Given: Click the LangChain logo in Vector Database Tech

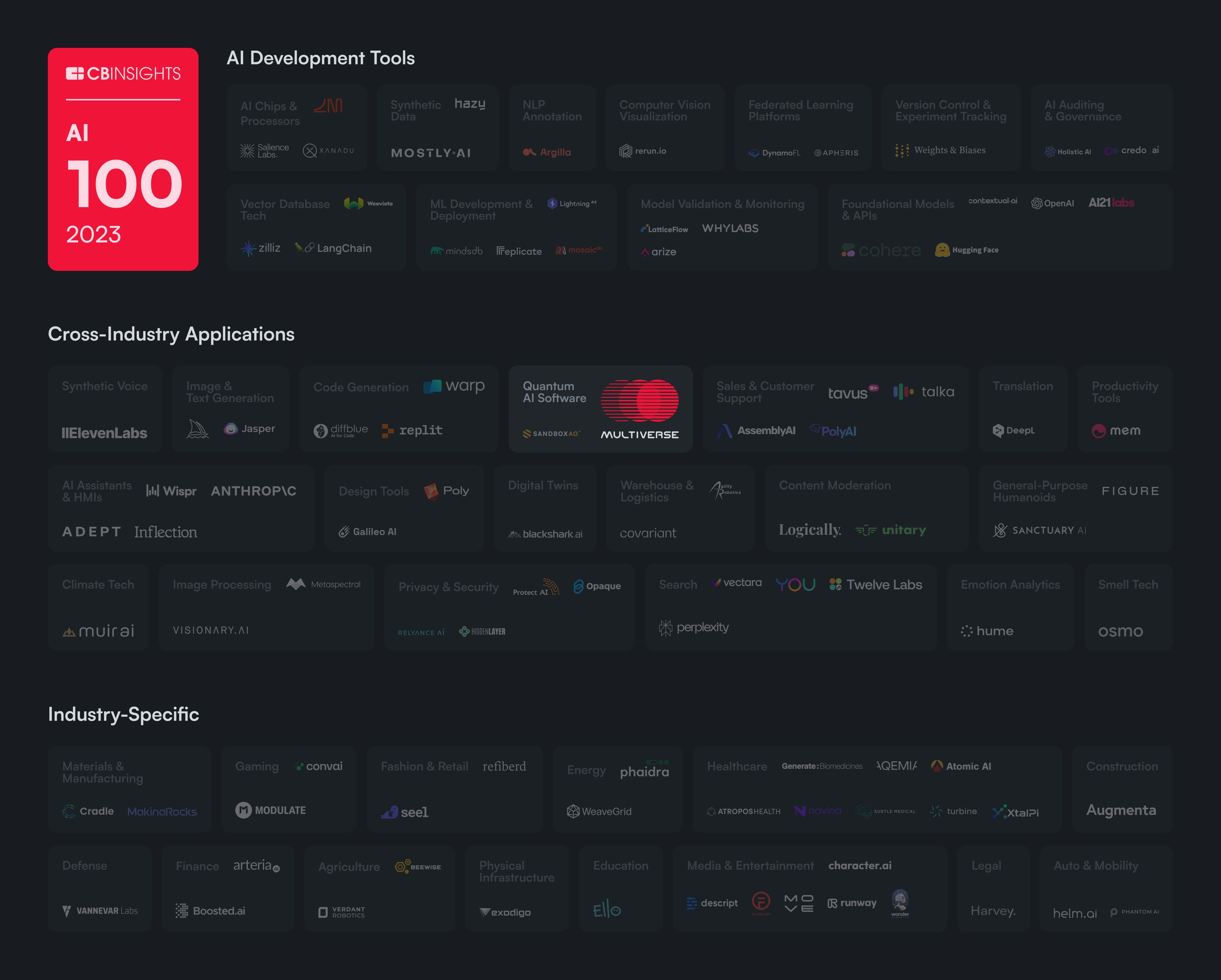Looking at the screenshot, I should point(334,248).
